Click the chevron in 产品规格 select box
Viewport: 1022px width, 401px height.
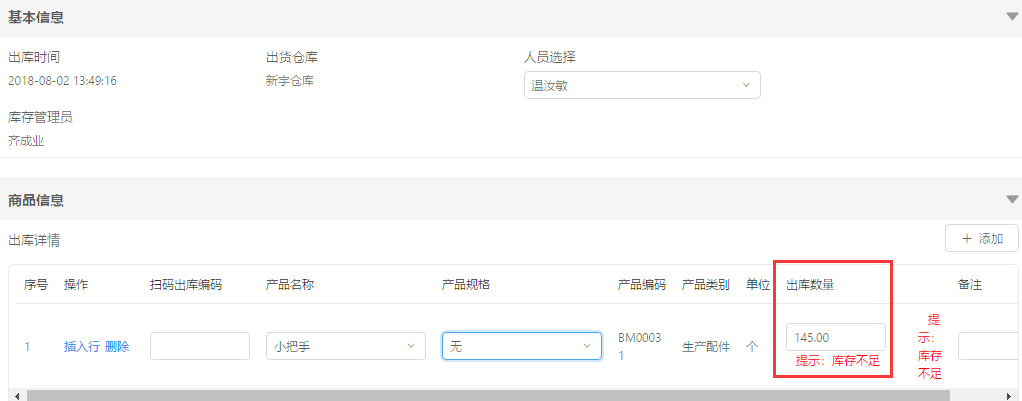pos(587,346)
